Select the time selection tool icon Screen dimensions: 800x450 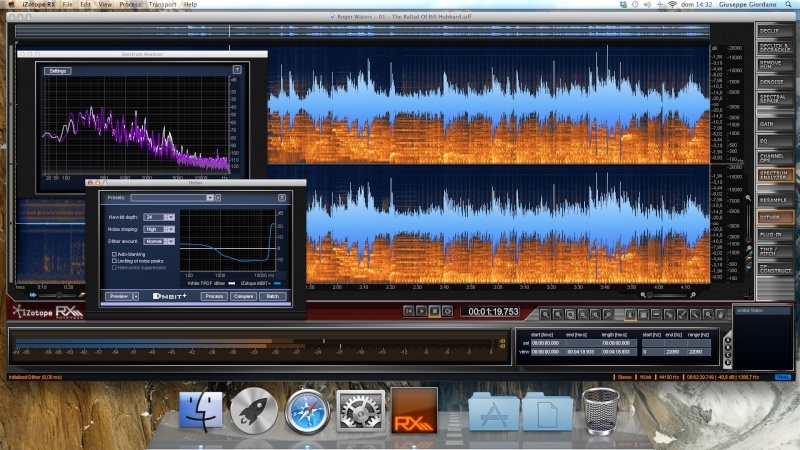tap(631, 315)
